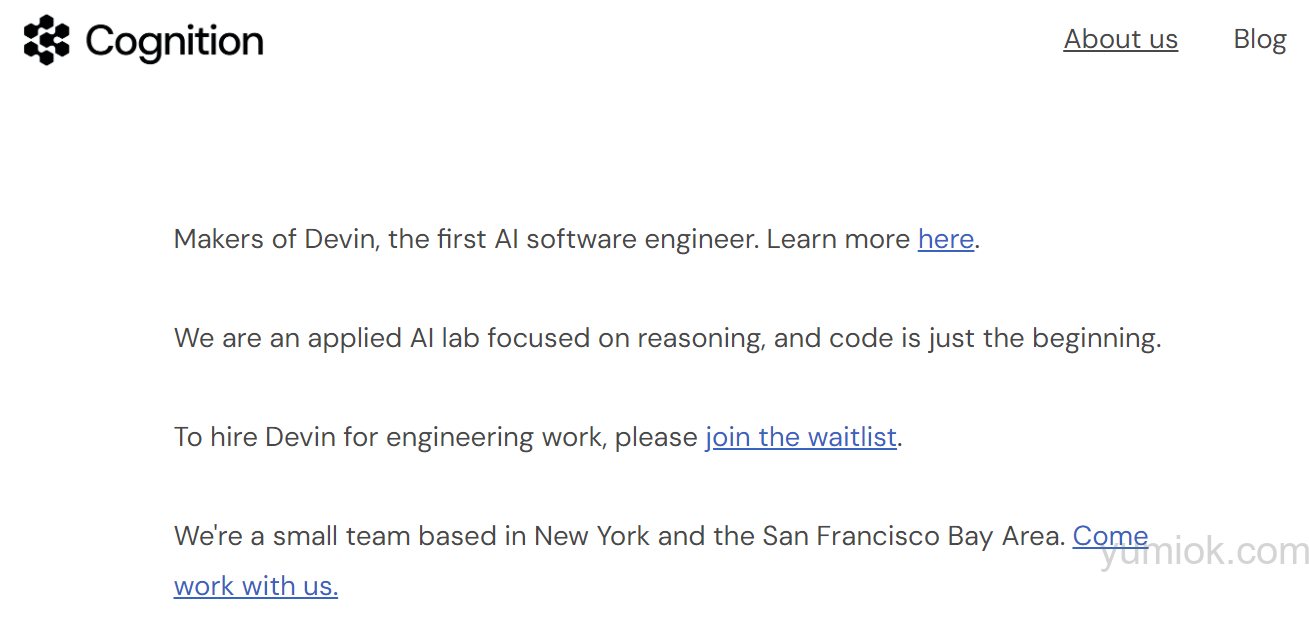Viewport: 1309px width, 622px height.
Task: Click "code is just the beginning" text
Action: tap(995, 338)
